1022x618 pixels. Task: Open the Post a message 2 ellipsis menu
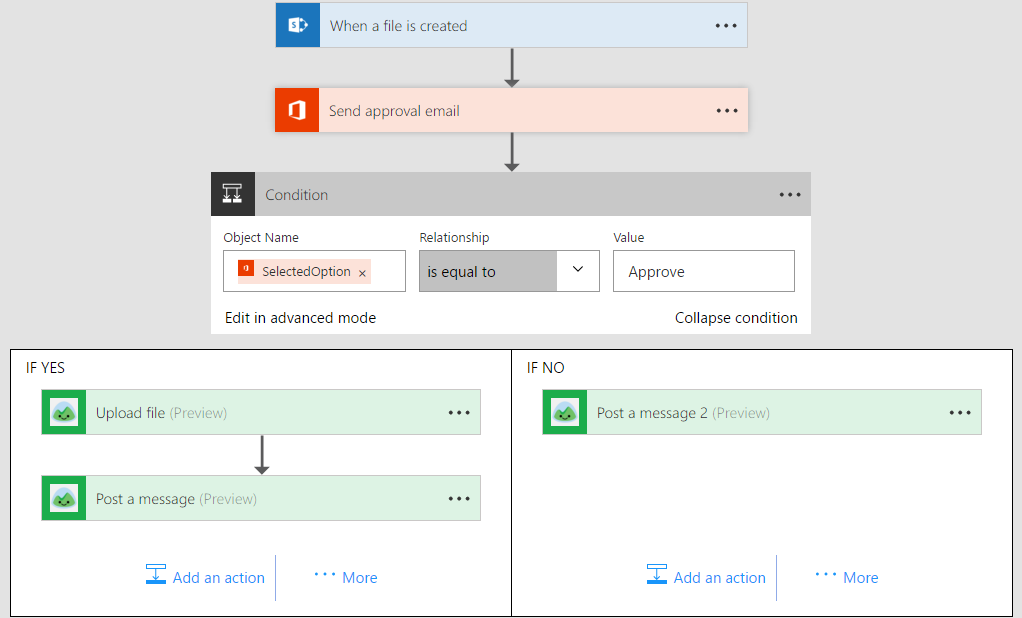pyautogui.click(x=960, y=413)
